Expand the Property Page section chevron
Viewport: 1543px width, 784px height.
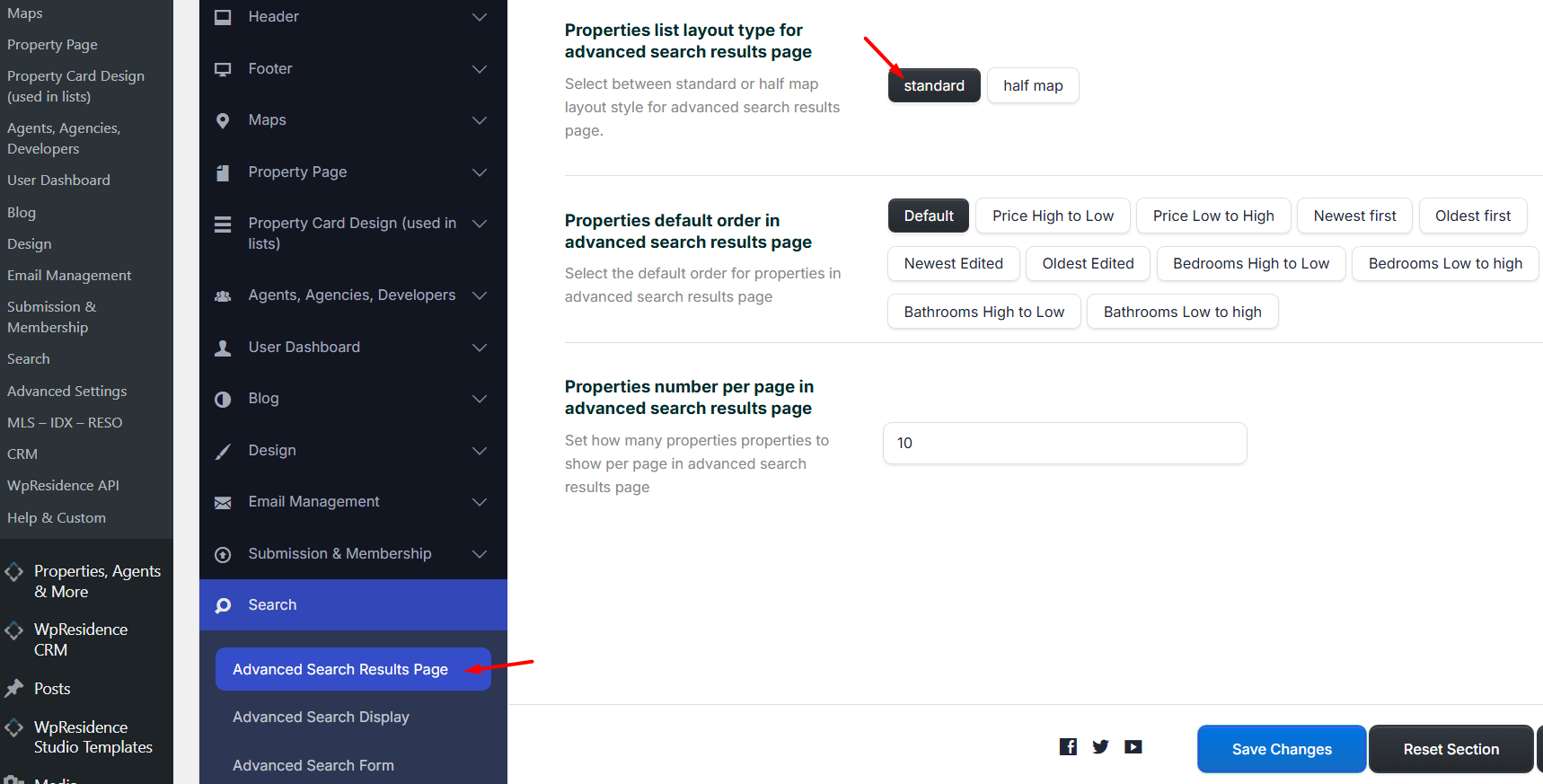480,172
